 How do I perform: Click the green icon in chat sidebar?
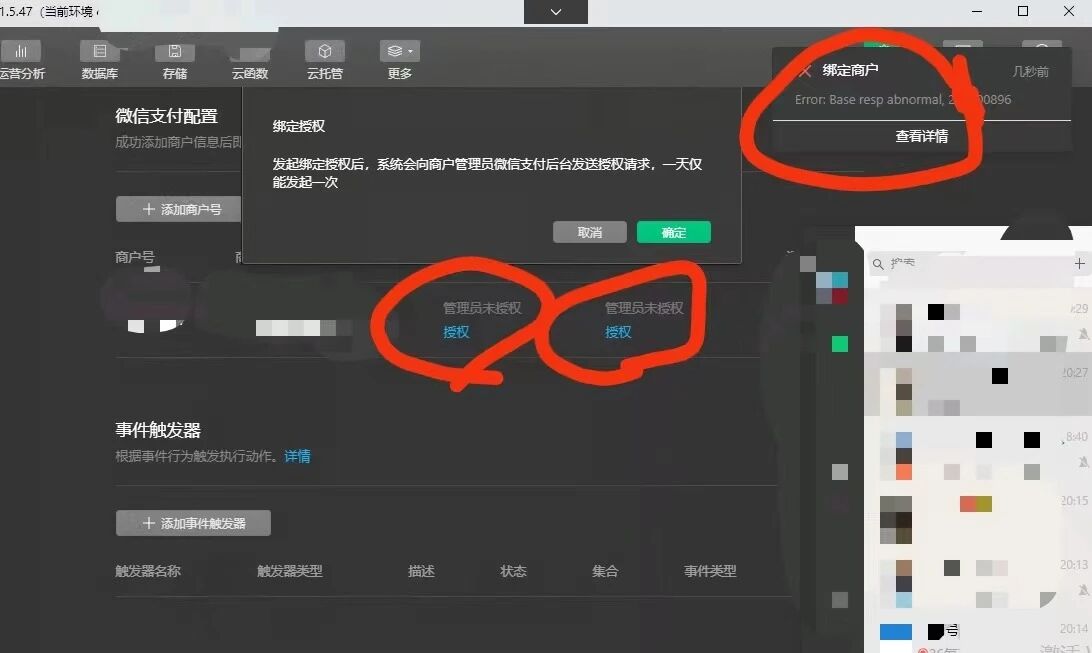[840, 343]
